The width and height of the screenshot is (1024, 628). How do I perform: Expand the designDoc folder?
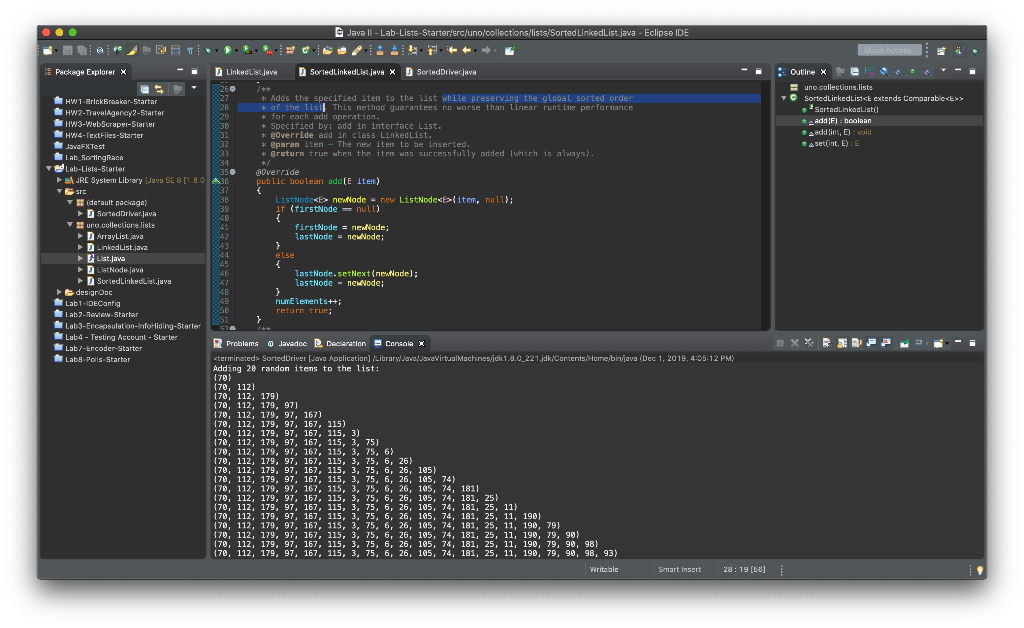59,292
